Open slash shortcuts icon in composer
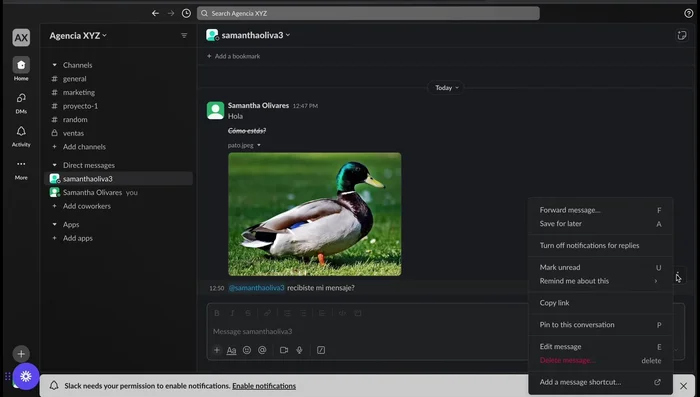The height and width of the screenshot is (397, 700). tap(321, 350)
